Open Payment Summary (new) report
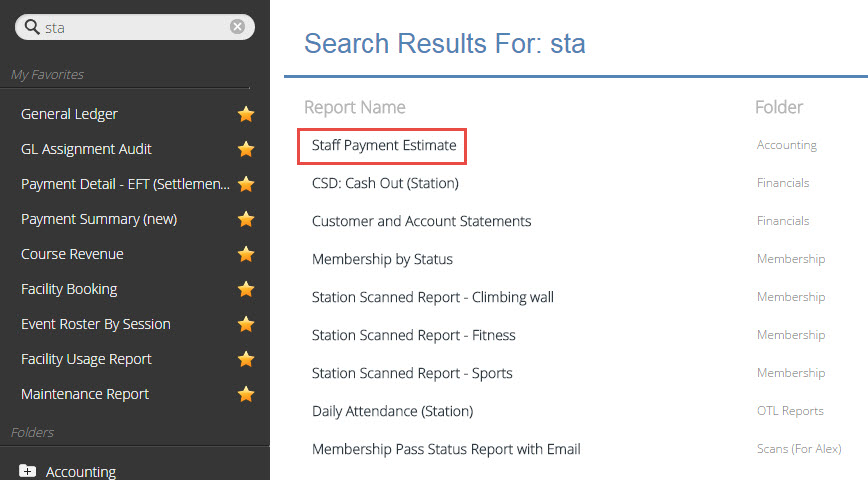This screenshot has height=480, width=868. pyautogui.click(x=99, y=219)
